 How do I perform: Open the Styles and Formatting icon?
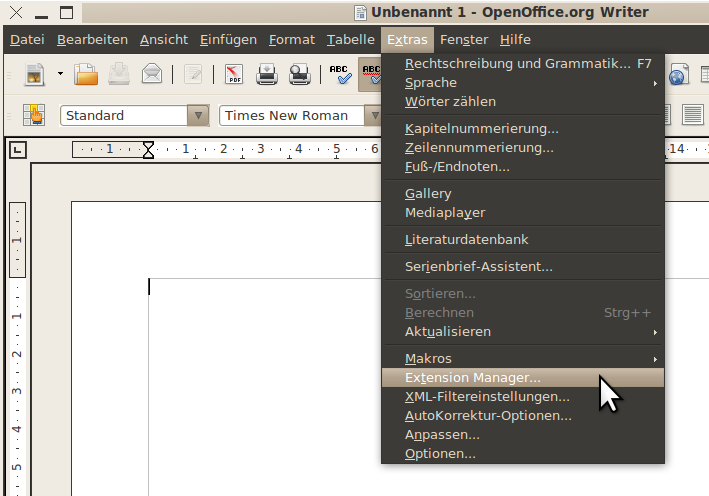coord(35,115)
